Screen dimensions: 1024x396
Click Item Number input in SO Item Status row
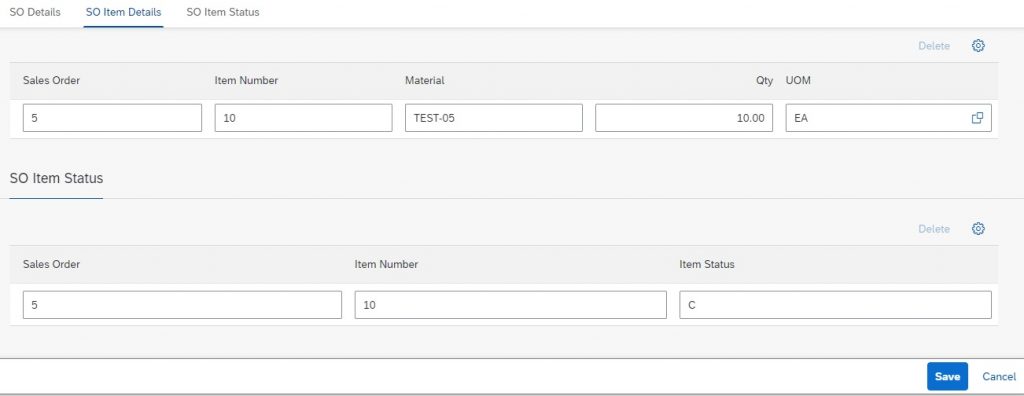pyautogui.click(x=511, y=305)
